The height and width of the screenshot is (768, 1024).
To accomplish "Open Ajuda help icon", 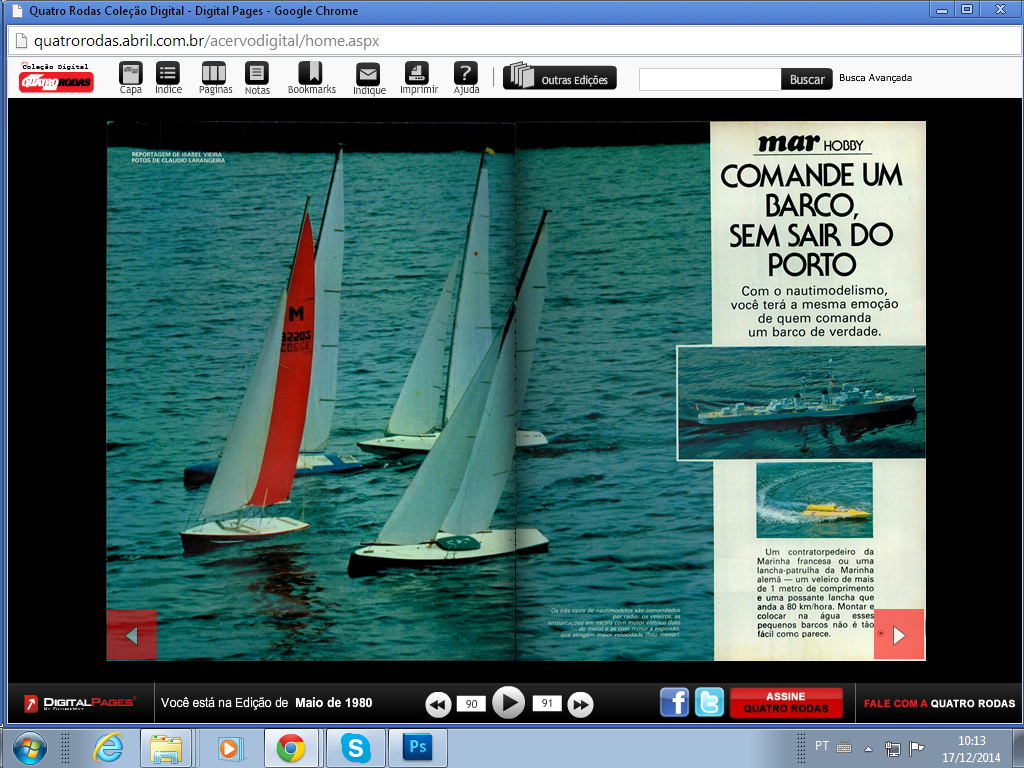I will pos(466,74).
